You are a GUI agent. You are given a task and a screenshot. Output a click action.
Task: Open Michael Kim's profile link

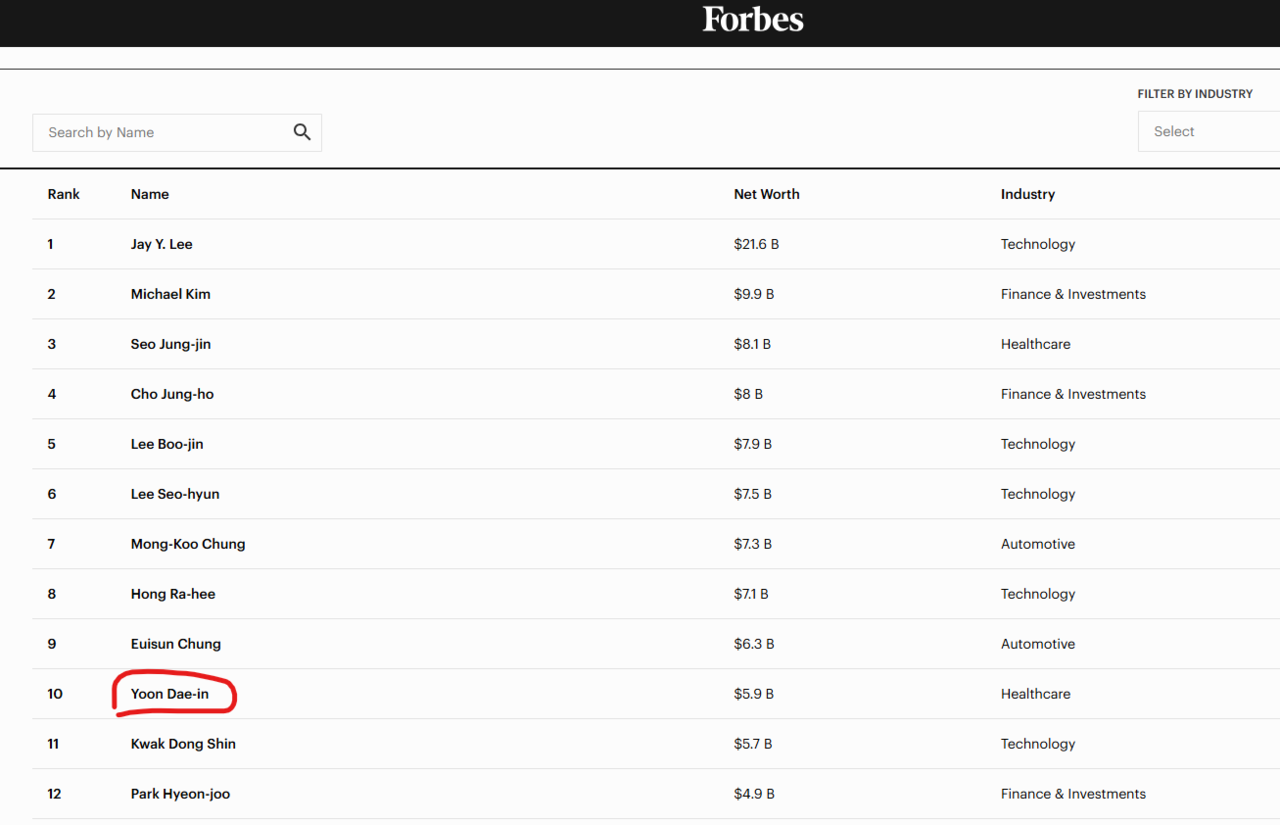170,294
